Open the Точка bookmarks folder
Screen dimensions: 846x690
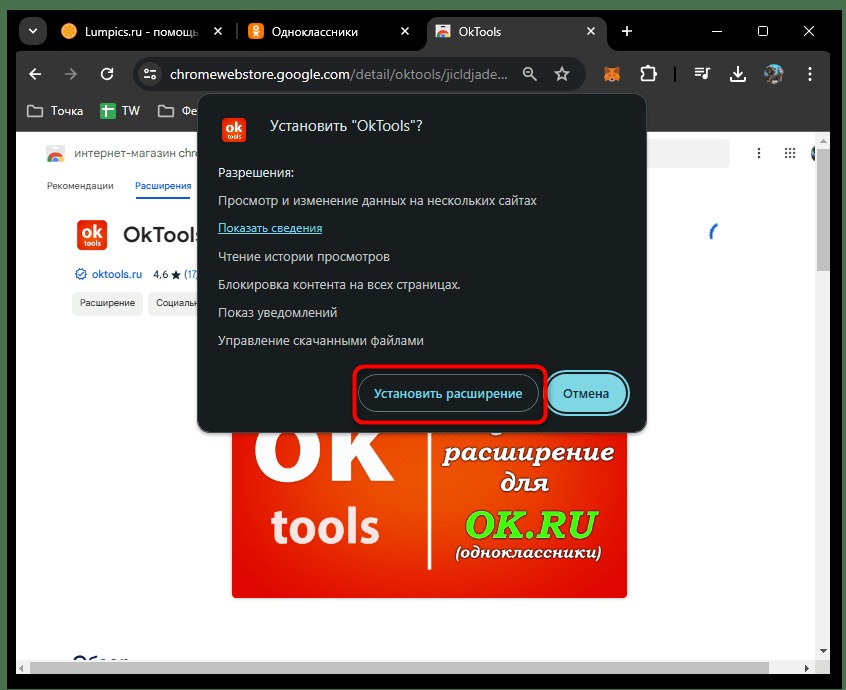click(56, 111)
